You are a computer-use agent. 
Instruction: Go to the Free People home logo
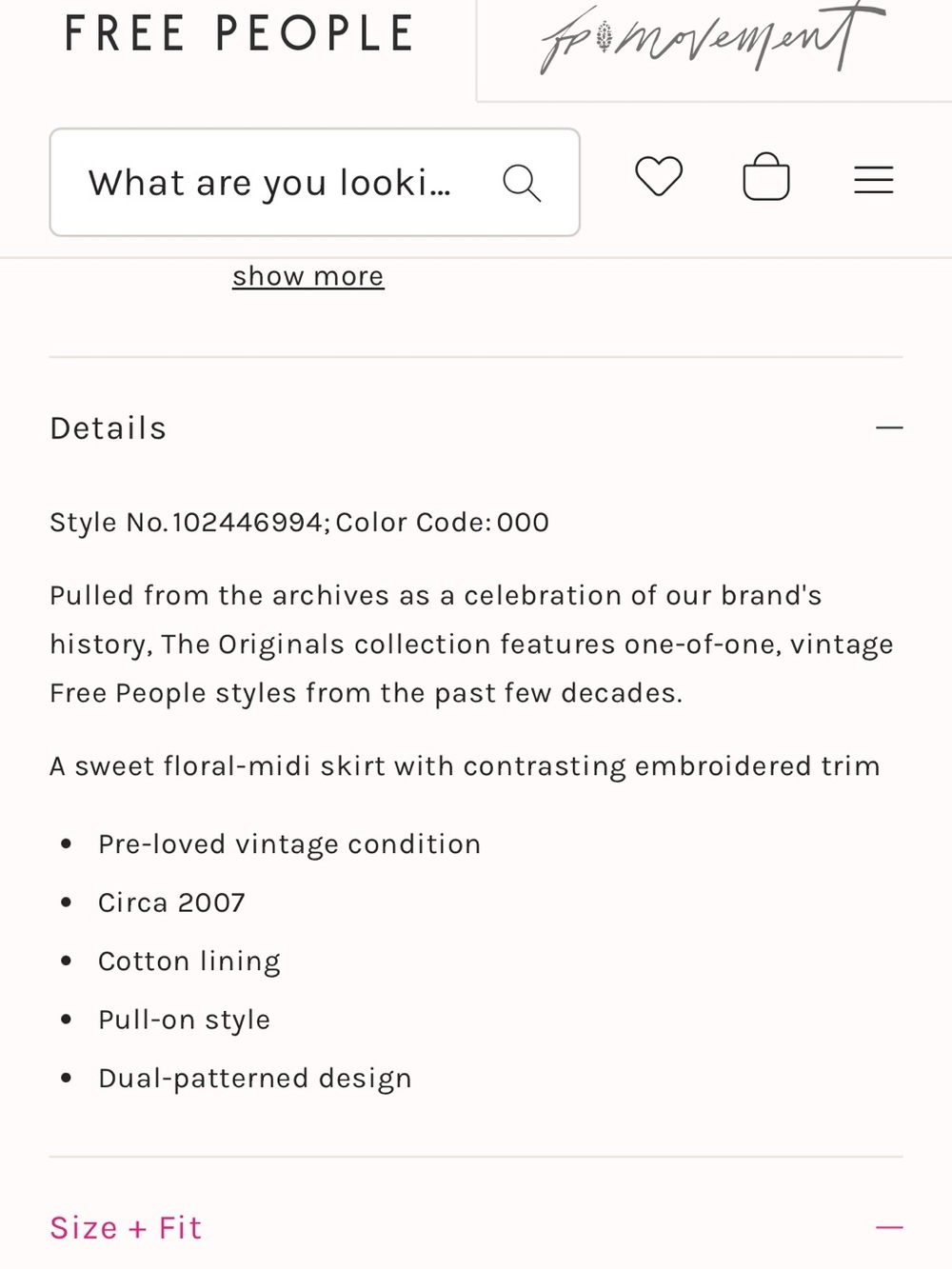point(239,33)
